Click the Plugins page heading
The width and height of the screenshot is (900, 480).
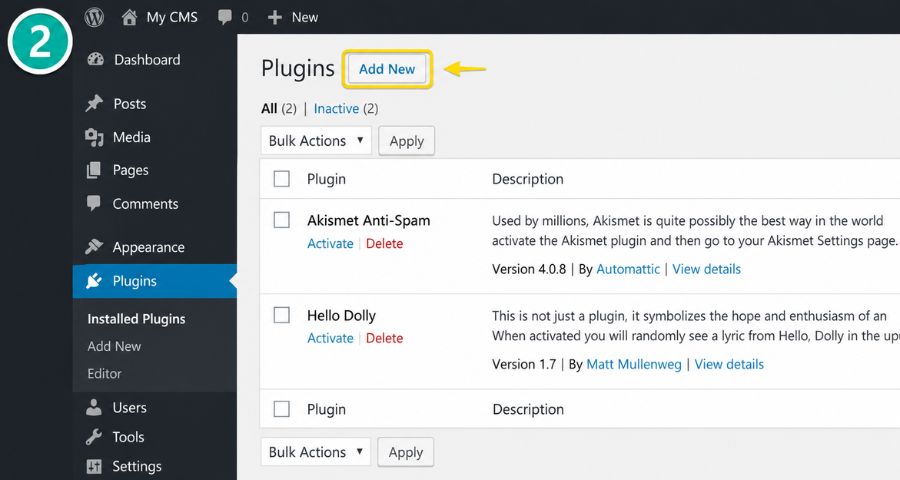click(297, 68)
